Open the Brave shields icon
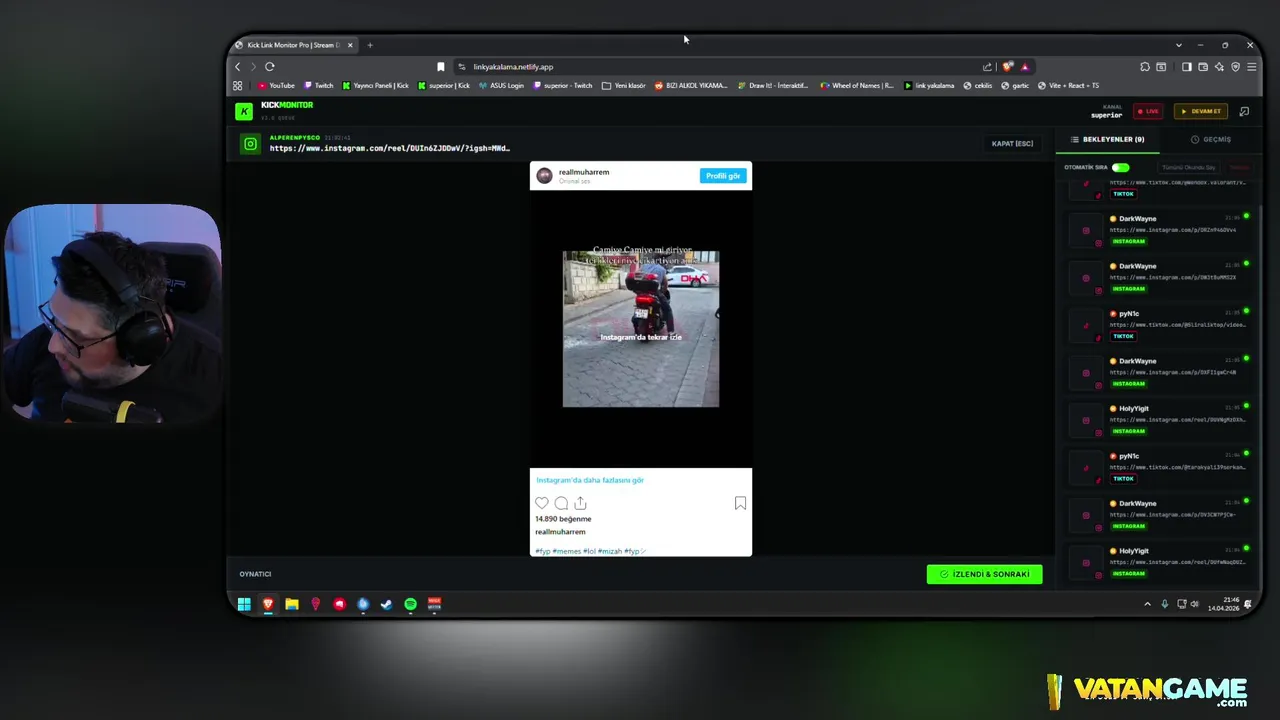The width and height of the screenshot is (1280, 720). click(x=1007, y=67)
